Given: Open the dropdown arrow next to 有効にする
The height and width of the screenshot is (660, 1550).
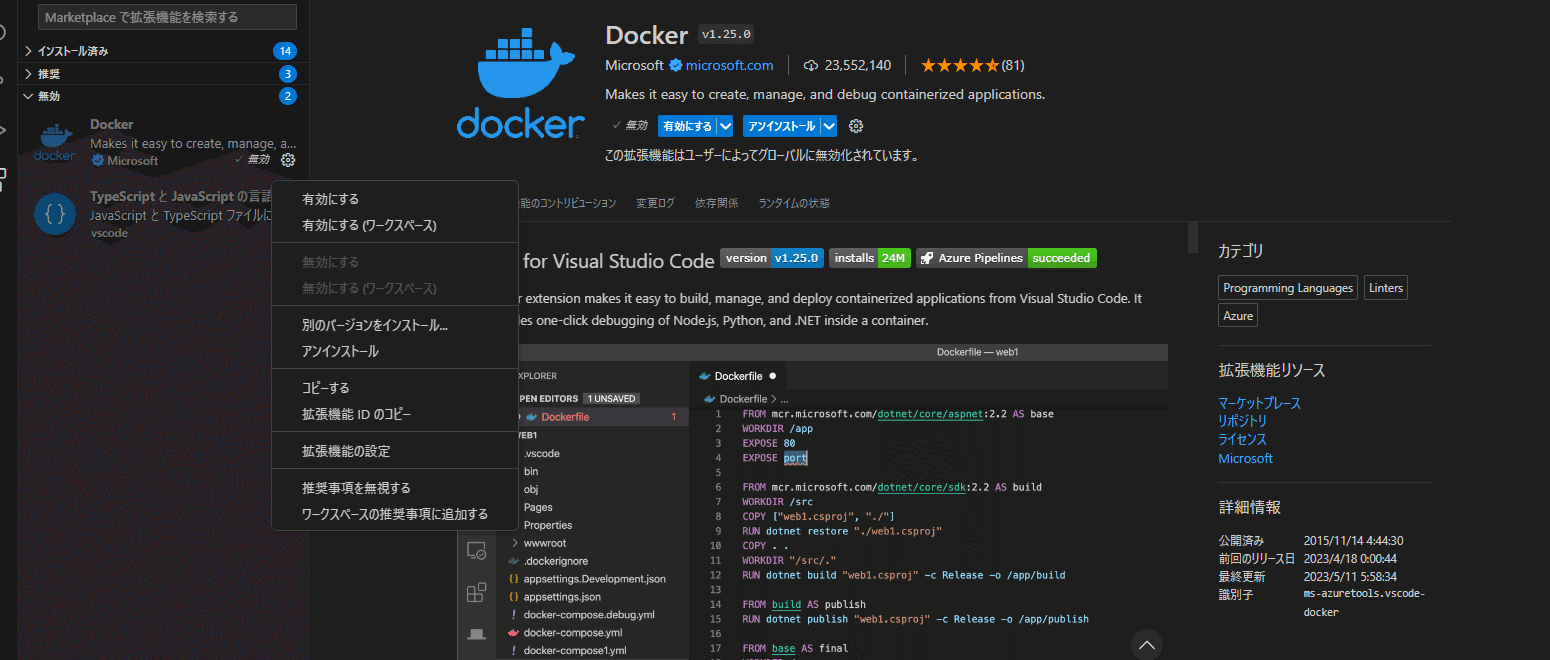Looking at the screenshot, I should (725, 126).
